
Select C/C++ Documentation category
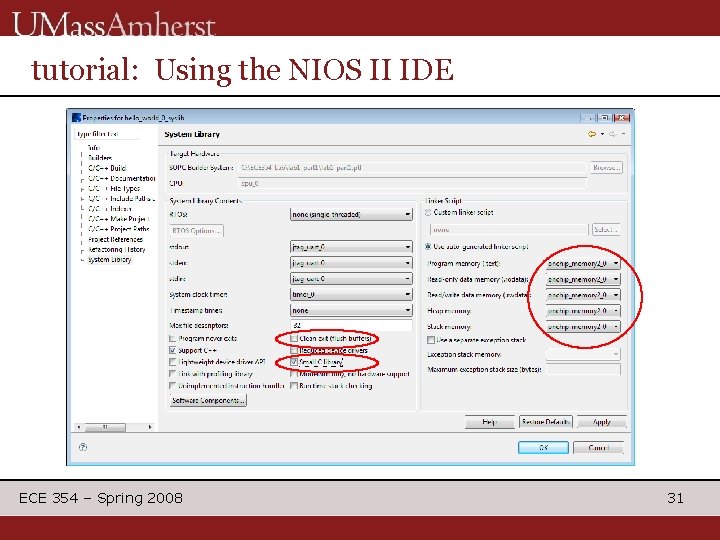122,178
